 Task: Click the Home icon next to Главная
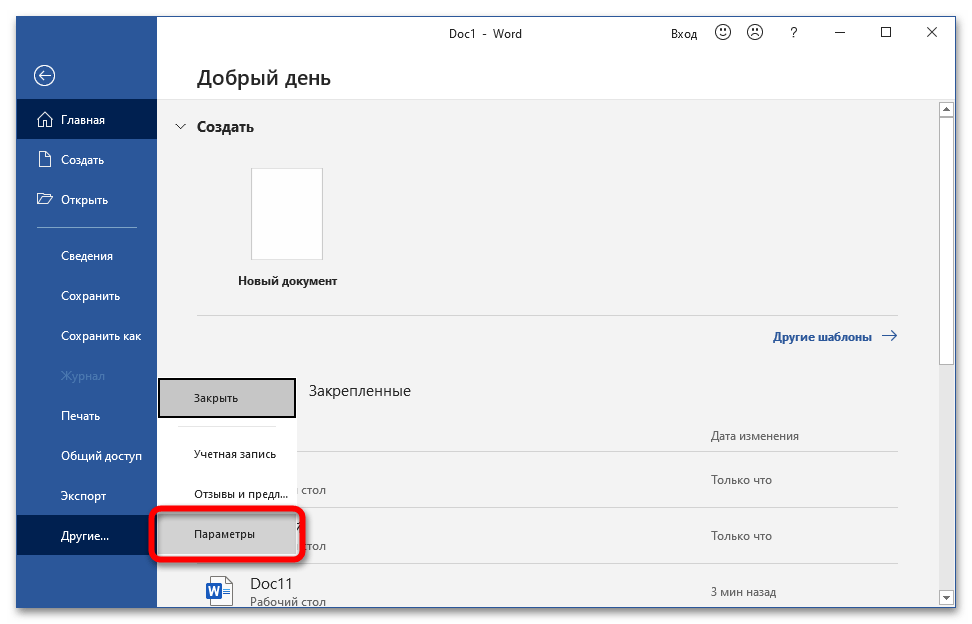pyautogui.click(x=44, y=120)
